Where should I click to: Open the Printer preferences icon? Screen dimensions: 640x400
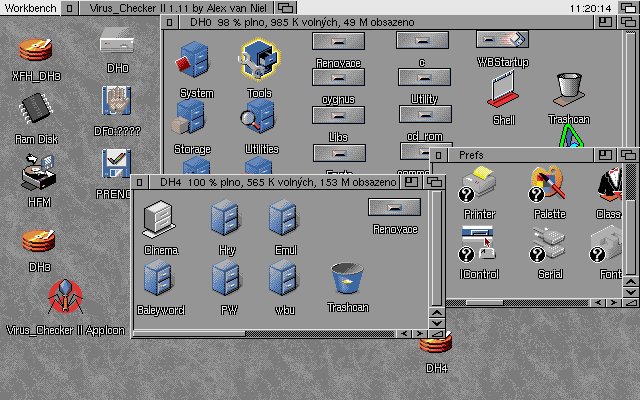click(480, 185)
